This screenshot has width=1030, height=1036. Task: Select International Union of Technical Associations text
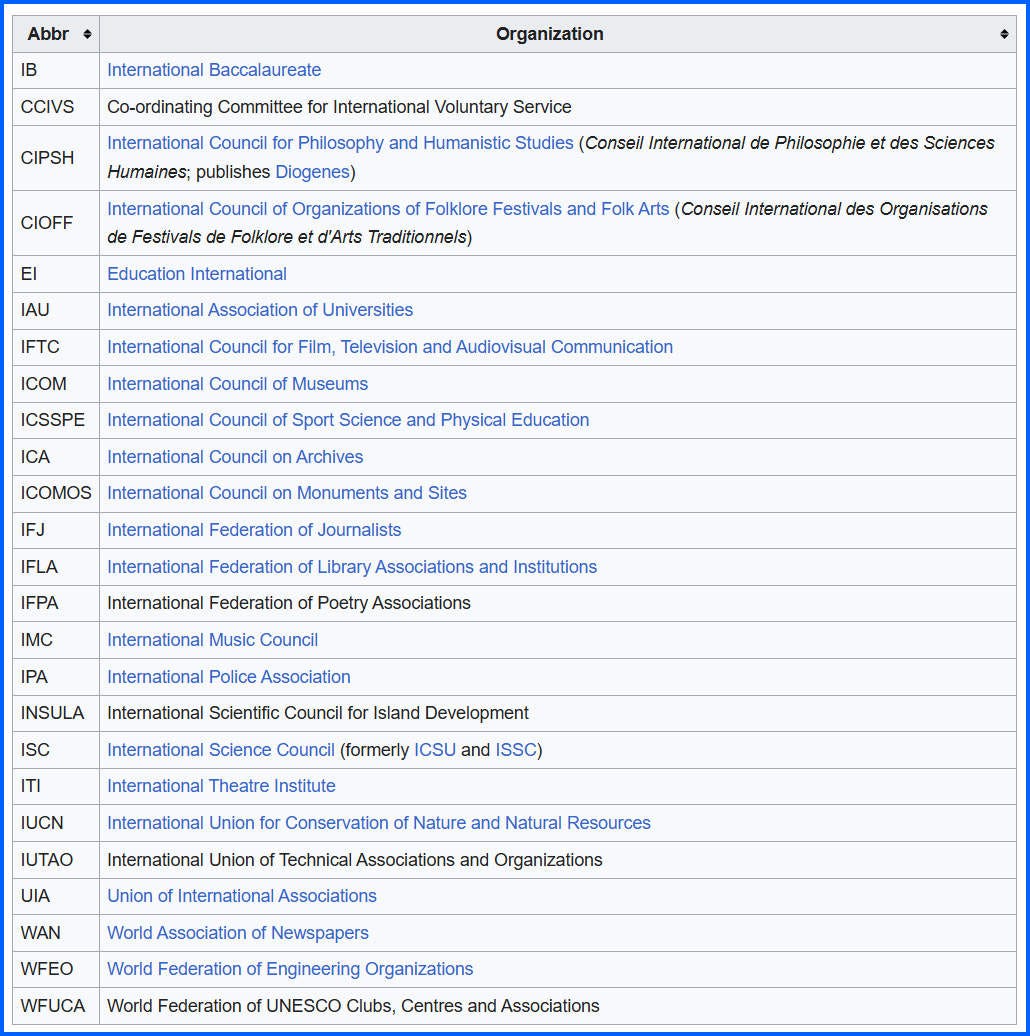pos(355,860)
